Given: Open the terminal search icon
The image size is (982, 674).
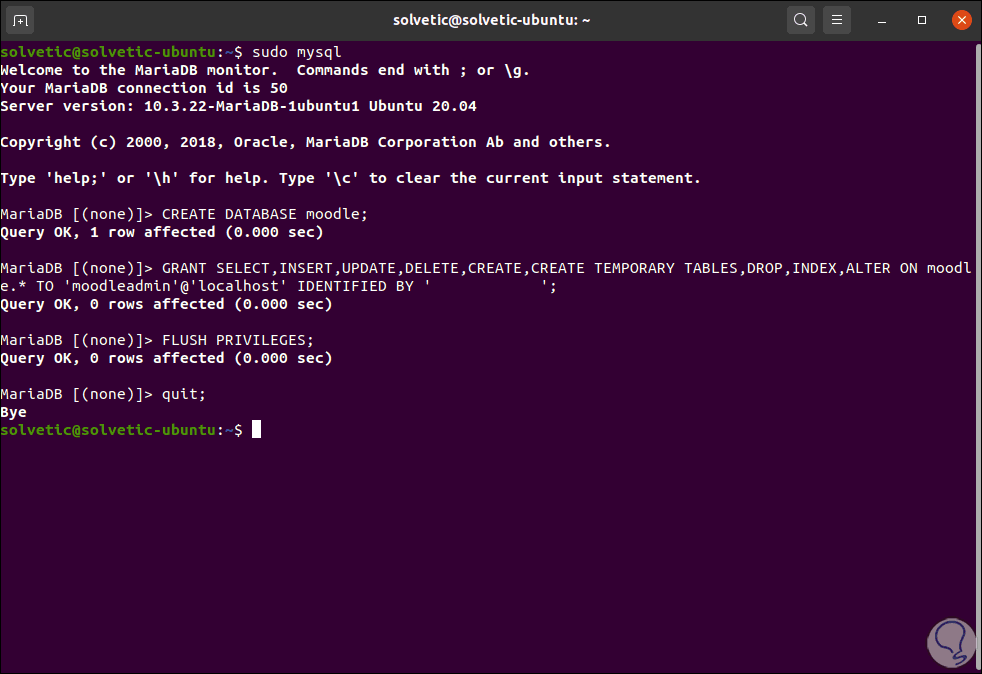Looking at the screenshot, I should click(x=800, y=19).
